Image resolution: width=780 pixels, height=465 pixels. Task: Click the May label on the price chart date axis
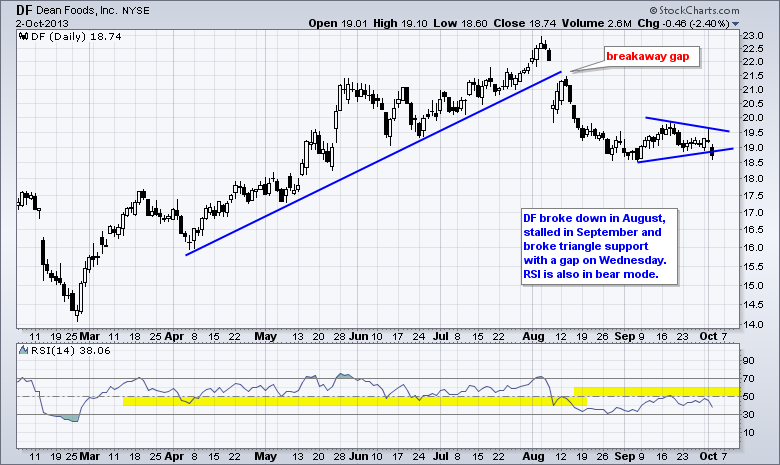point(265,336)
